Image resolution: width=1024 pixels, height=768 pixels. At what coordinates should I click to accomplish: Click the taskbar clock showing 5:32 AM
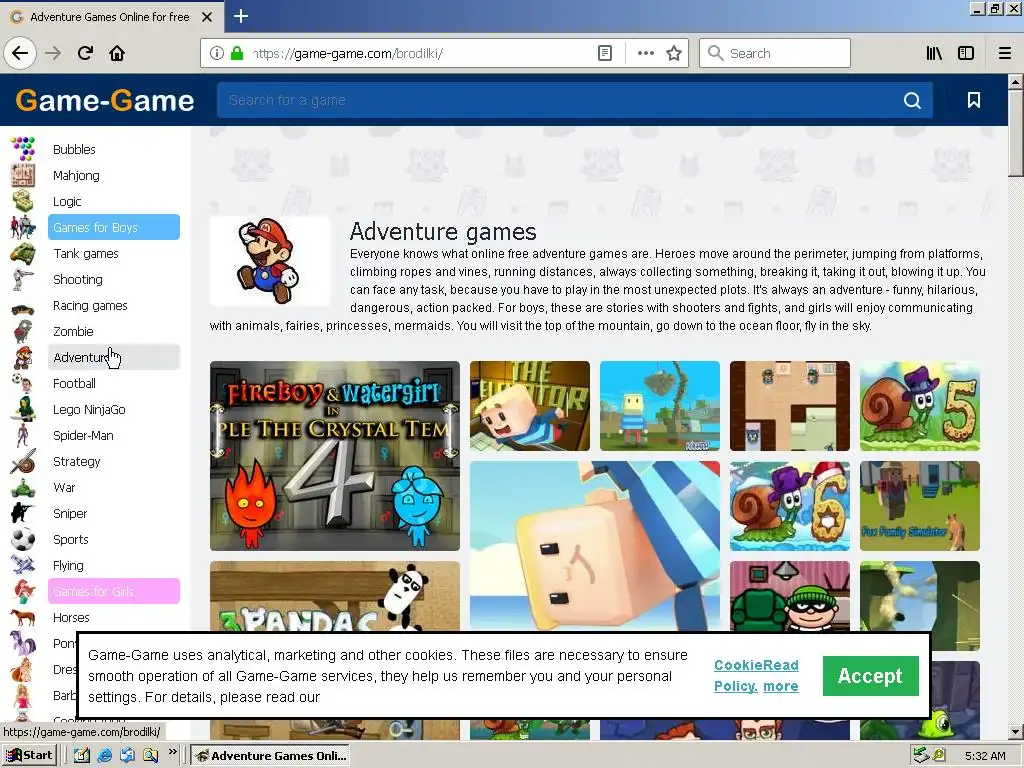pos(985,756)
